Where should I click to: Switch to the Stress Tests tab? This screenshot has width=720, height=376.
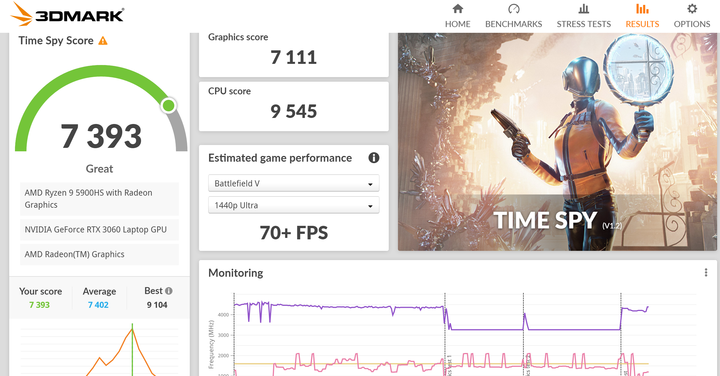pyautogui.click(x=584, y=16)
